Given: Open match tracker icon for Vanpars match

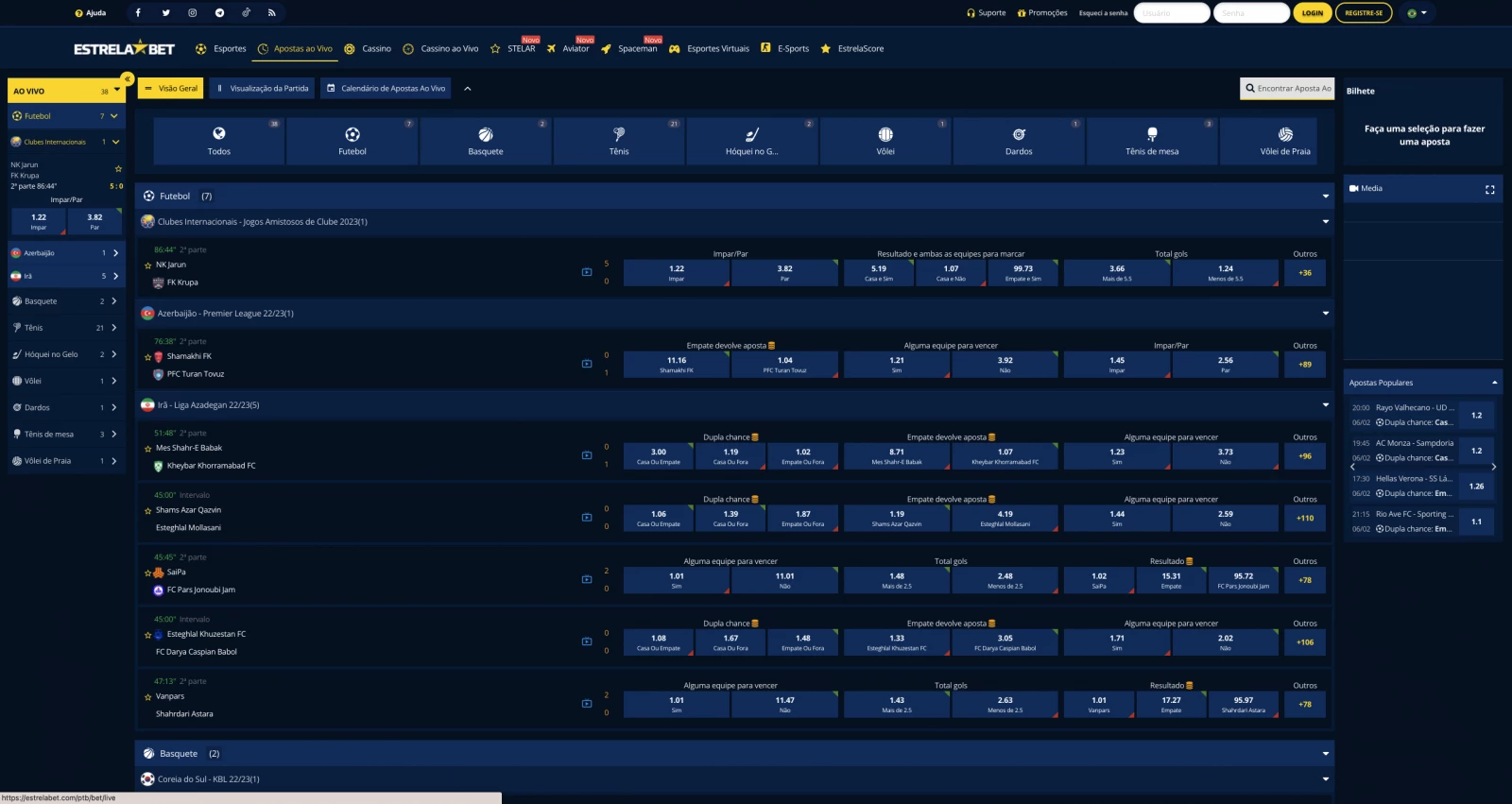Looking at the screenshot, I should click(587, 704).
